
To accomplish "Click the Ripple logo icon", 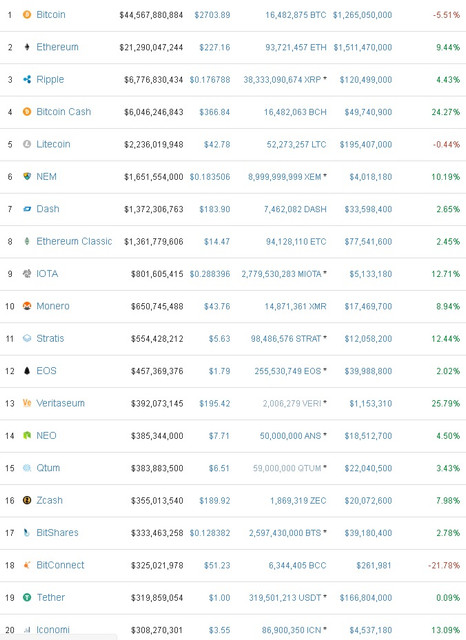I will click(27, 80).
